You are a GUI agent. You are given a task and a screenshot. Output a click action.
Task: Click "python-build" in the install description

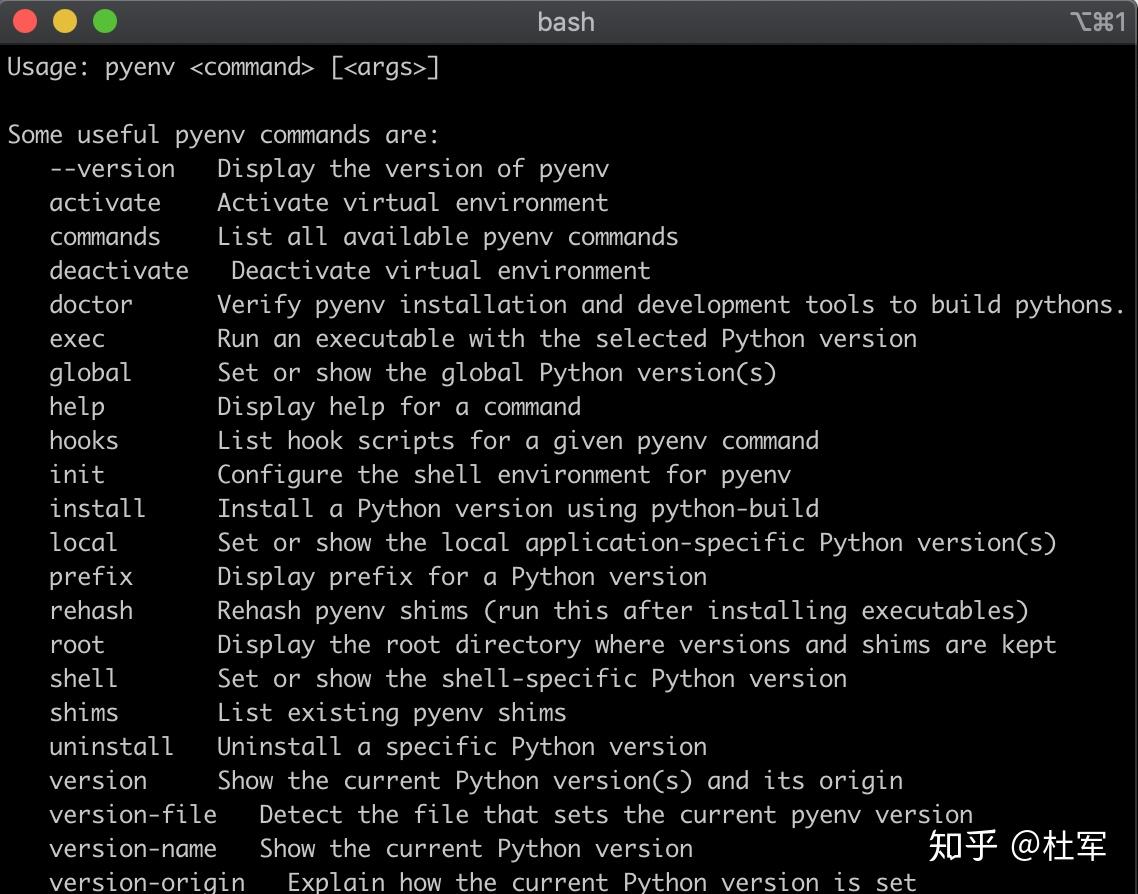(x=735, y=509)
